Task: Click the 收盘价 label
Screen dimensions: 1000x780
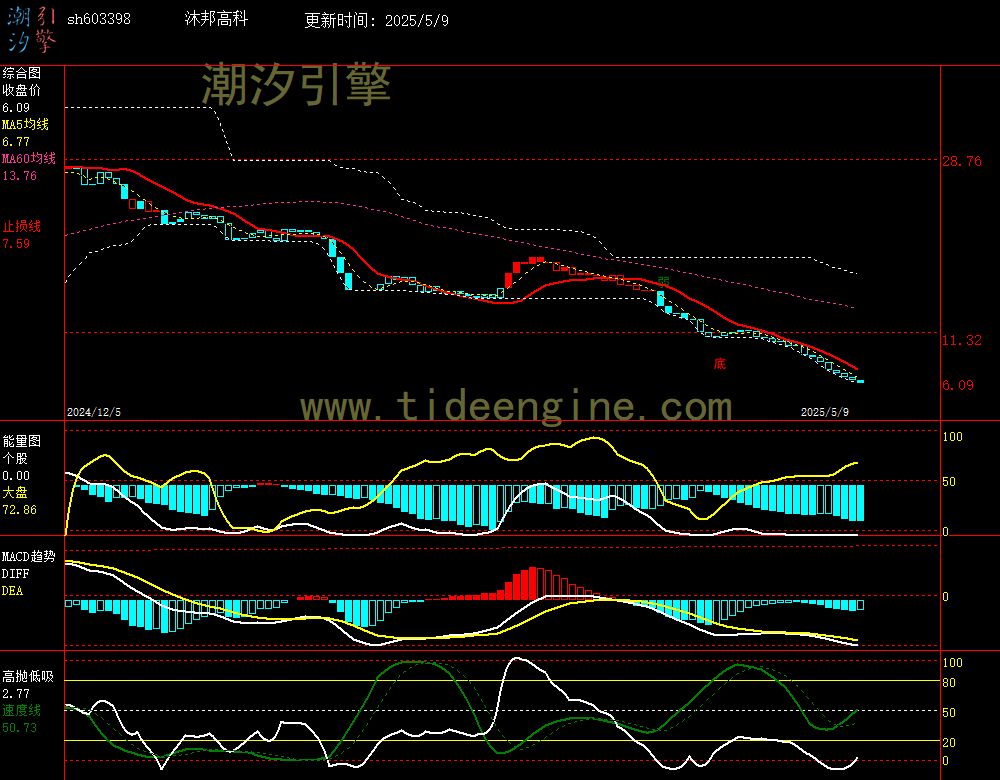Action: click(x=21, y=90)
